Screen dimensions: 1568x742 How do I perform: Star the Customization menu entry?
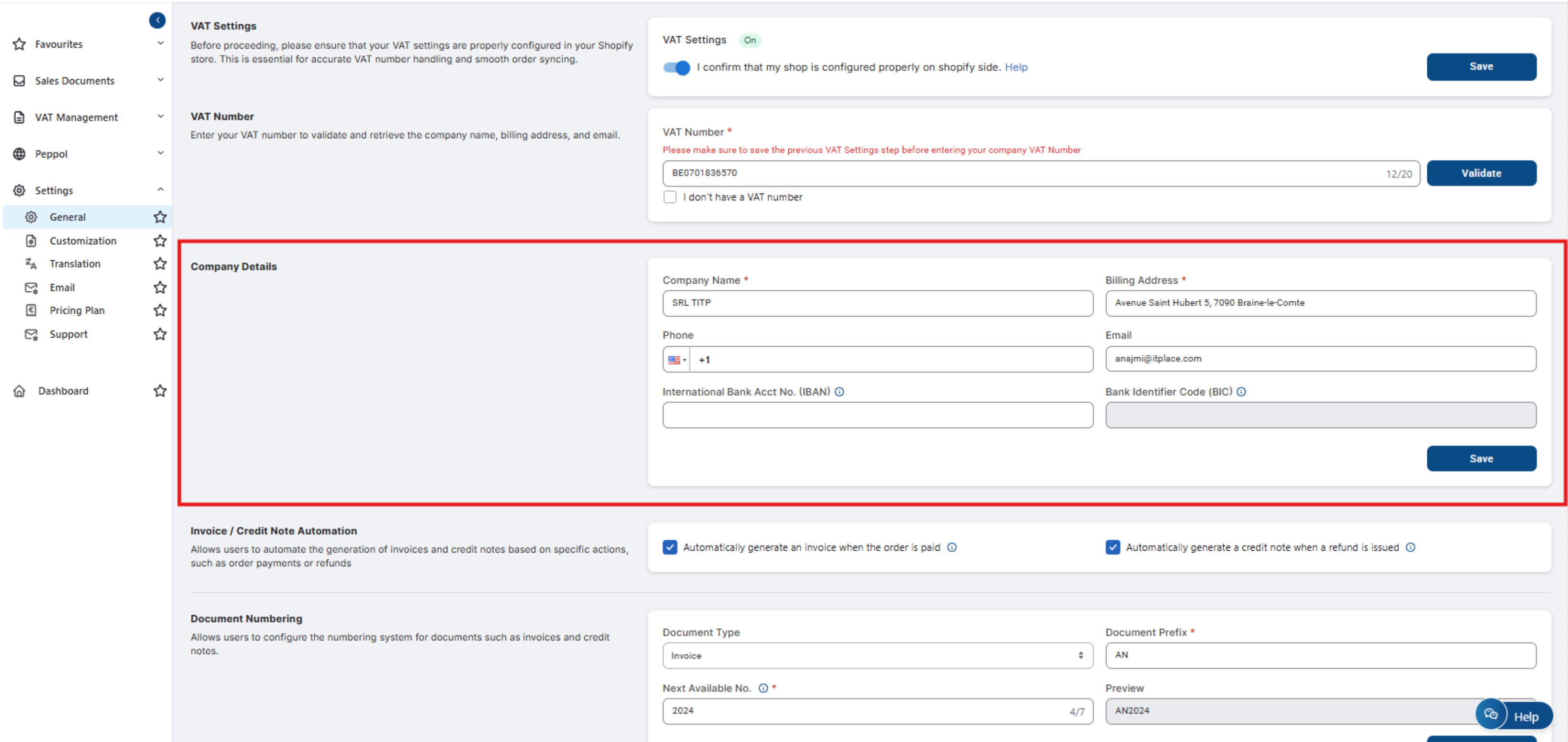(x=159, y=240)
